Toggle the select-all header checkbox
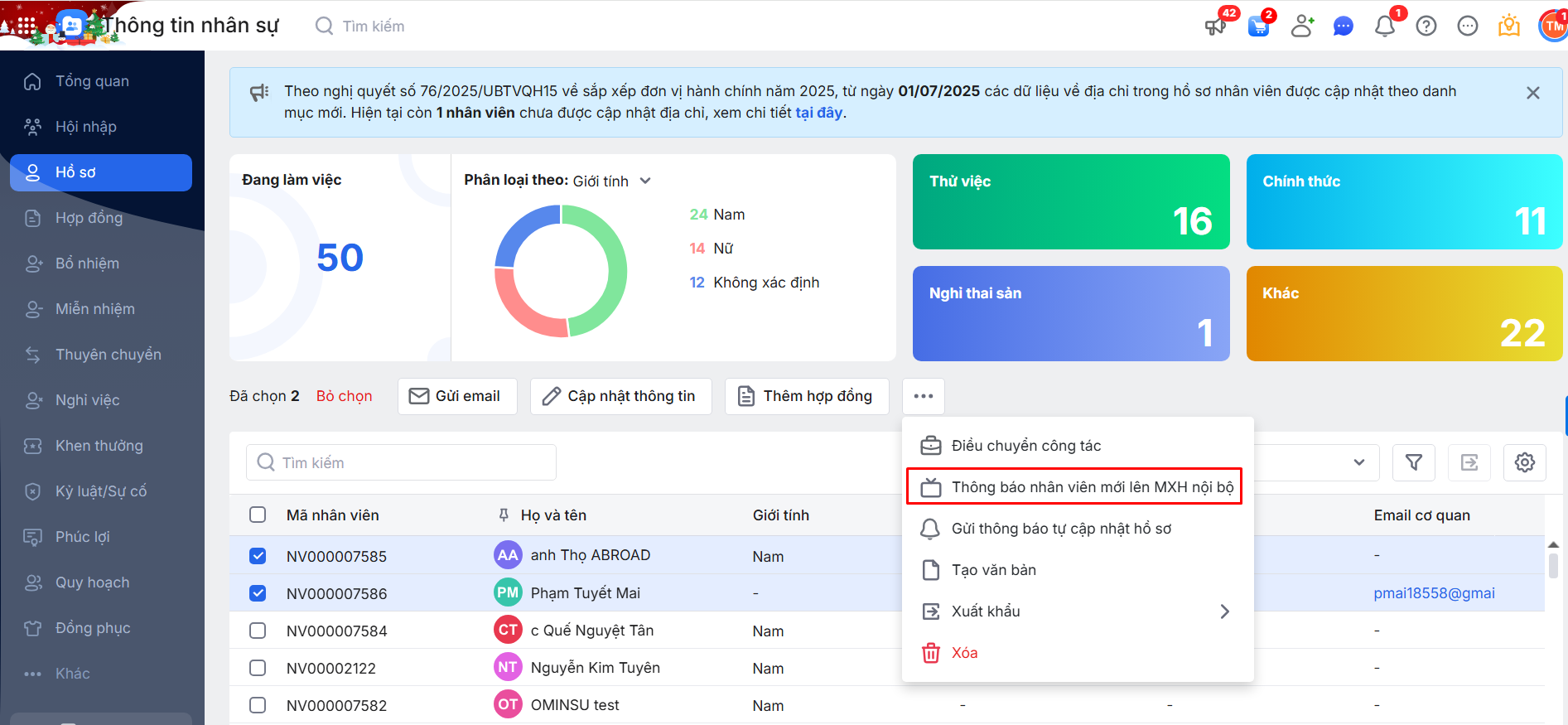This screenshot has width=1568, height=725. click(x=258, y=515)
